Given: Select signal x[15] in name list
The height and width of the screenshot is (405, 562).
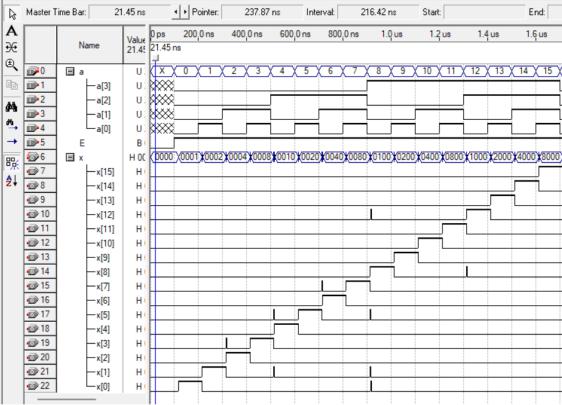Looking at the screenshot, I should pos(105,172).
